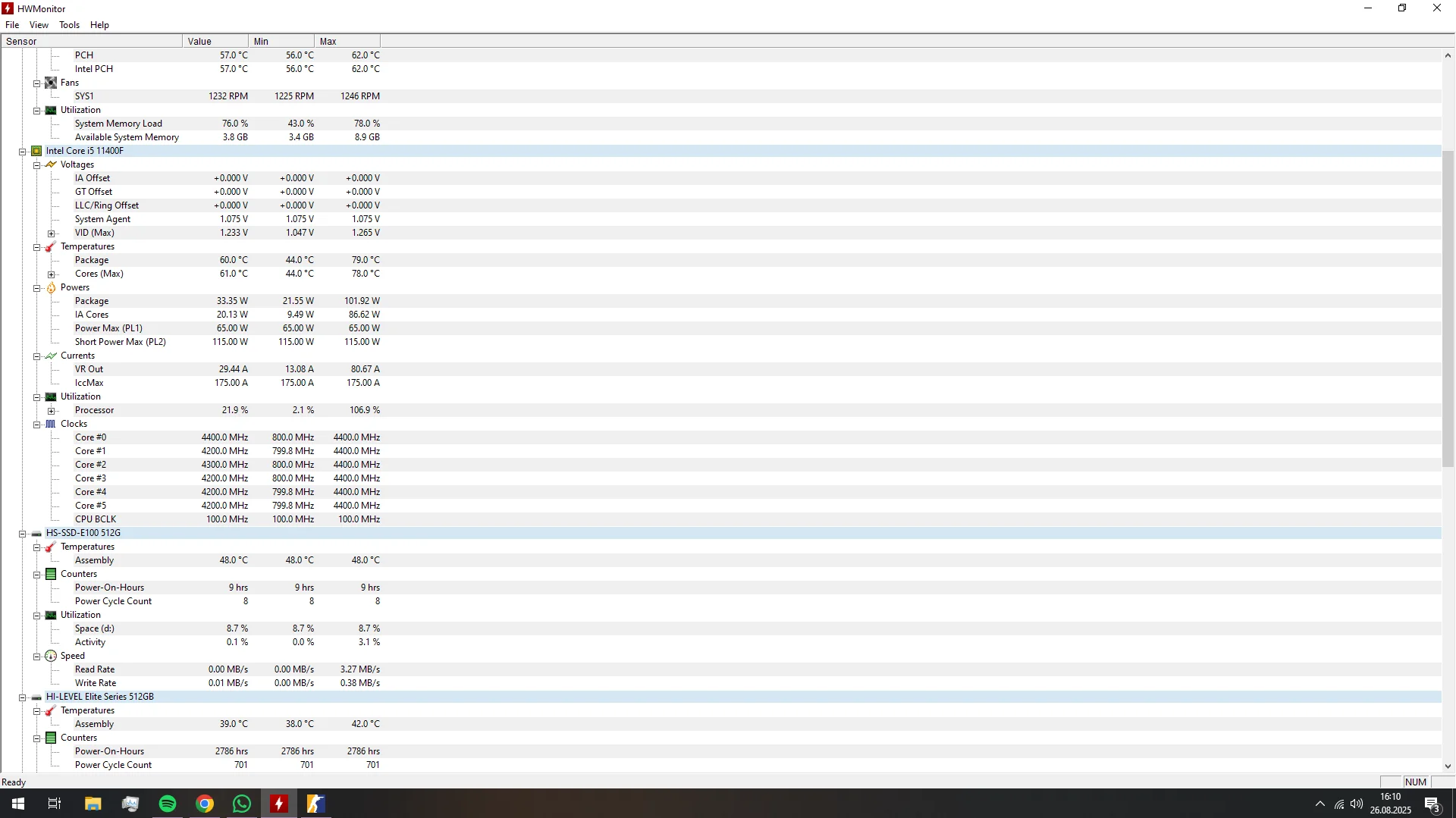Click the Currents category icon

(x=51, y=356)
